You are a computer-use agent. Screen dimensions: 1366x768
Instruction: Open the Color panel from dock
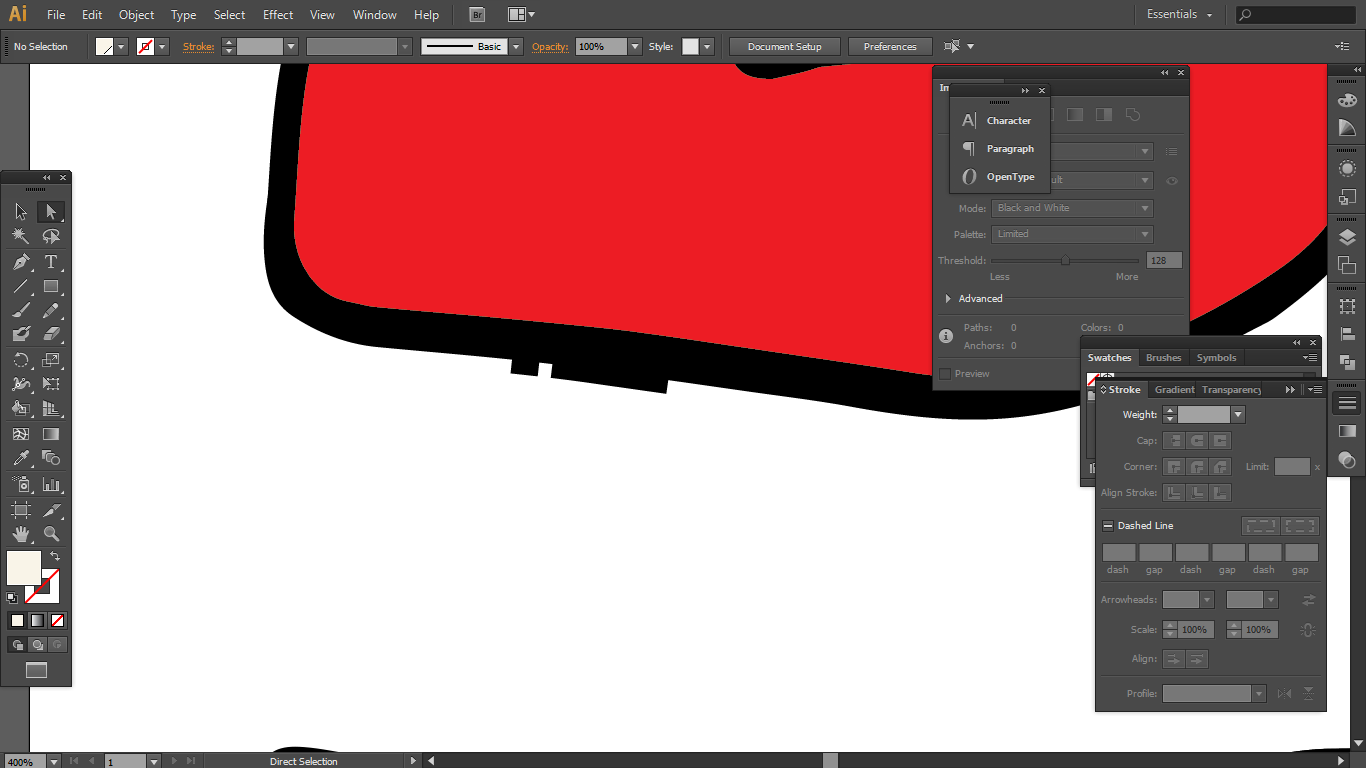click(x=1347, y=100)
